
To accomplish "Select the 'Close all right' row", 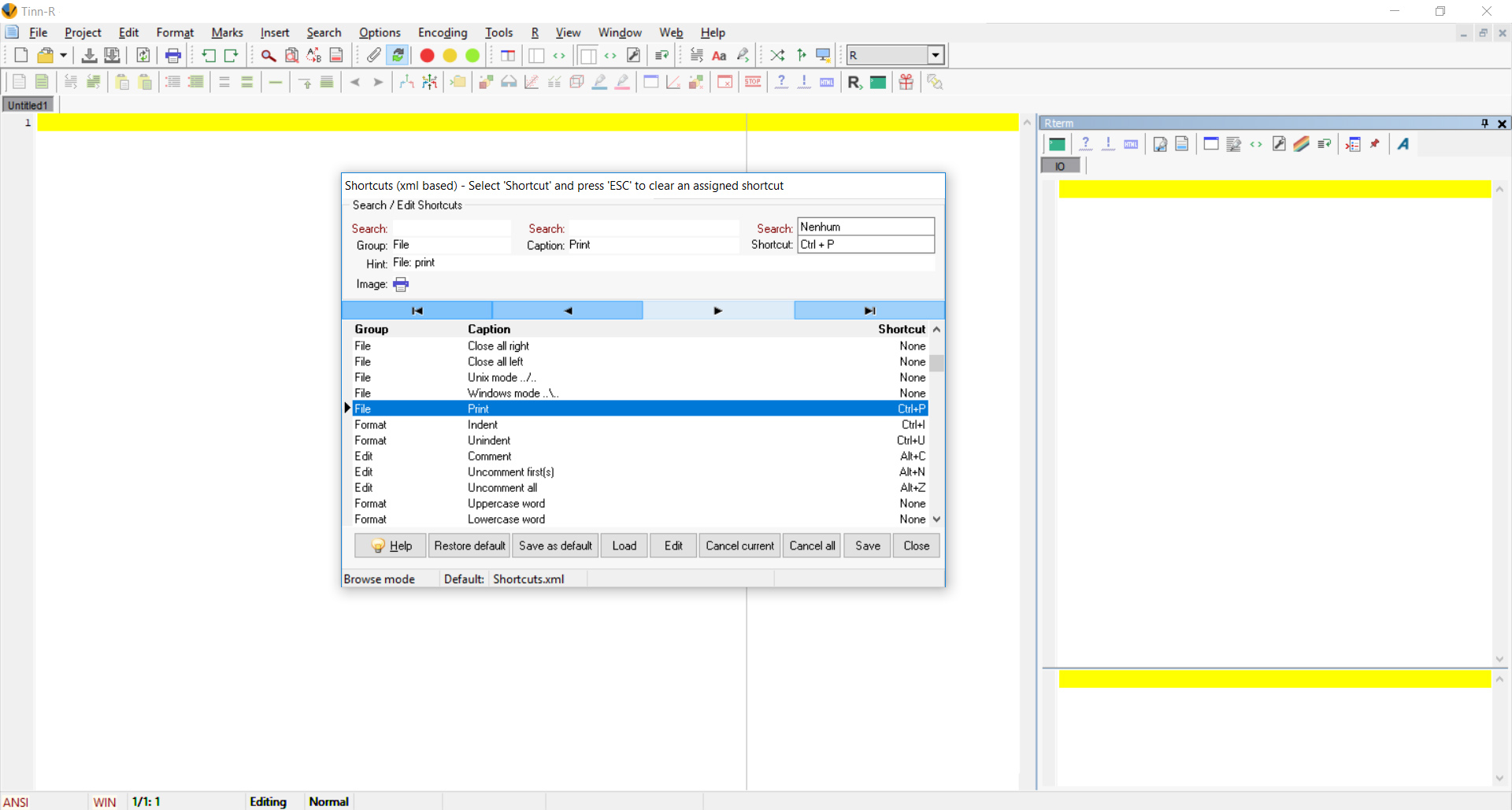I will coord(639,346).
